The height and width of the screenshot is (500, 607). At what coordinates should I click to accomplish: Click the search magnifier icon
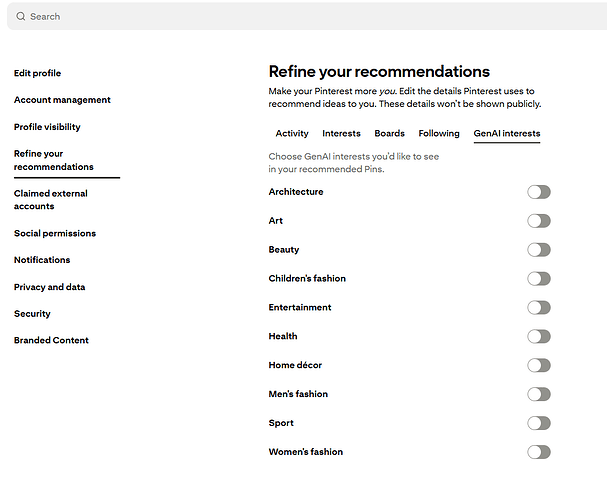tap(21, 17)
